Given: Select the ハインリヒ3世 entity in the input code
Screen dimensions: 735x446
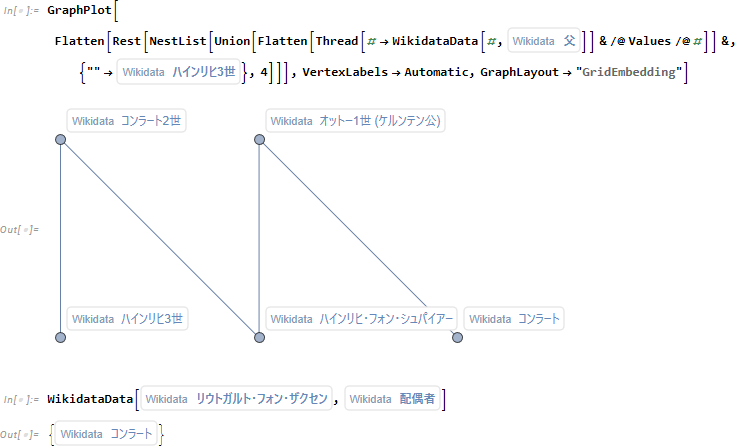Looking at the screenshot, I should (181, 73).
